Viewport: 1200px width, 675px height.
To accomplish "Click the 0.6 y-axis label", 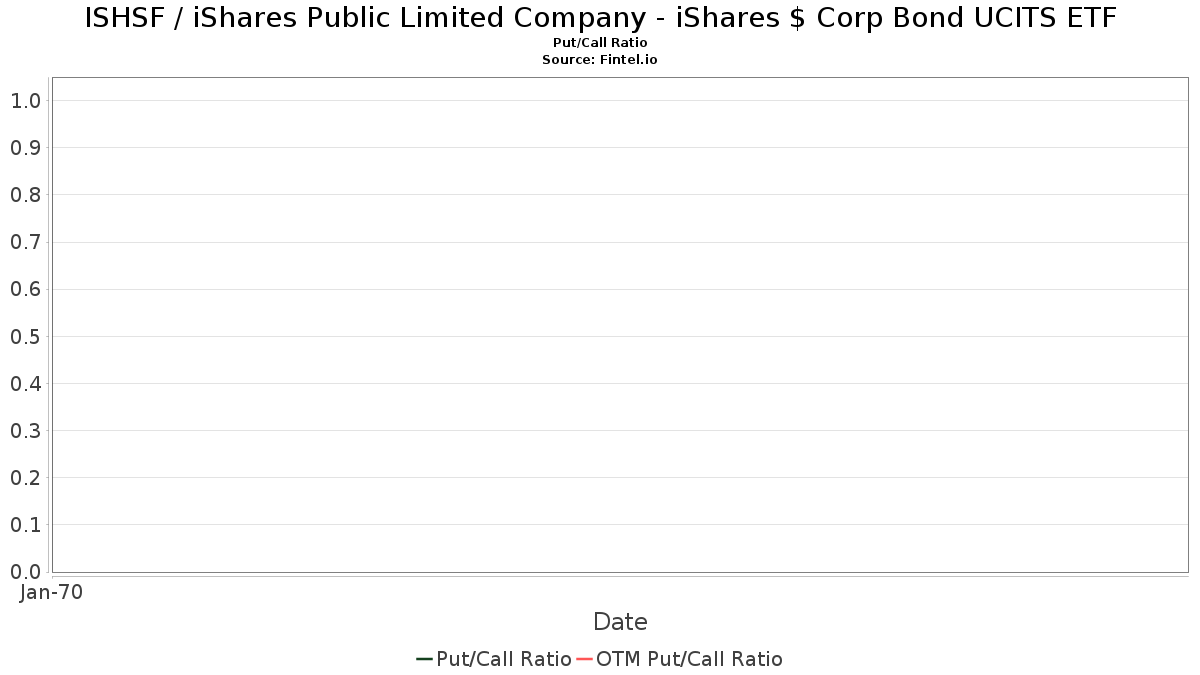I will 25,289.
